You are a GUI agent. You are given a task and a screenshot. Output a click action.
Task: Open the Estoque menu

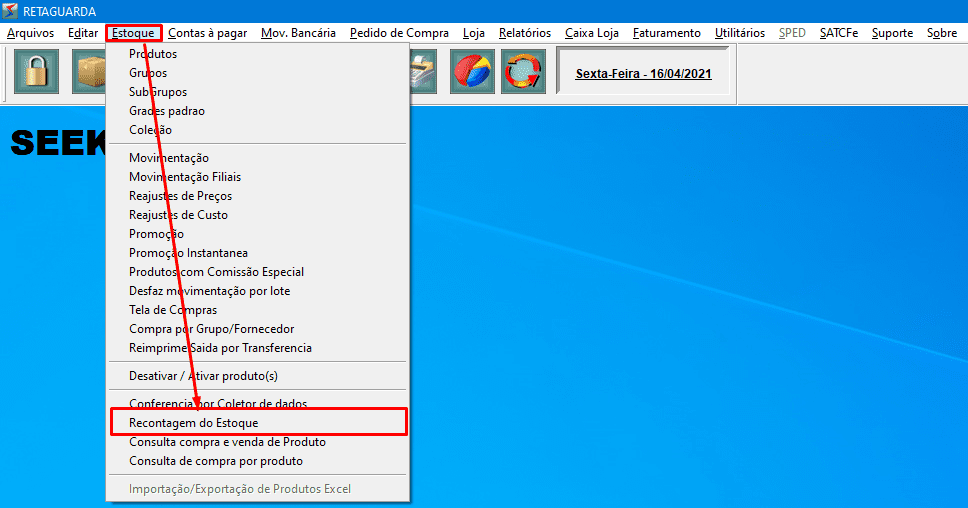133,33
